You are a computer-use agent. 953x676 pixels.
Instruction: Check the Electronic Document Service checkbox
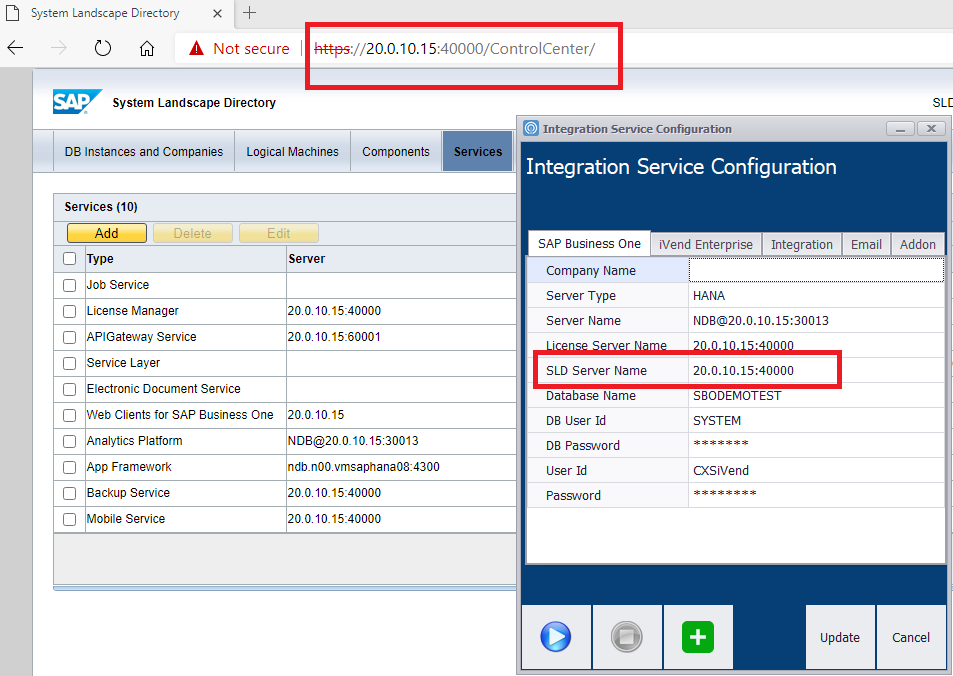click(x=69, y=389)
